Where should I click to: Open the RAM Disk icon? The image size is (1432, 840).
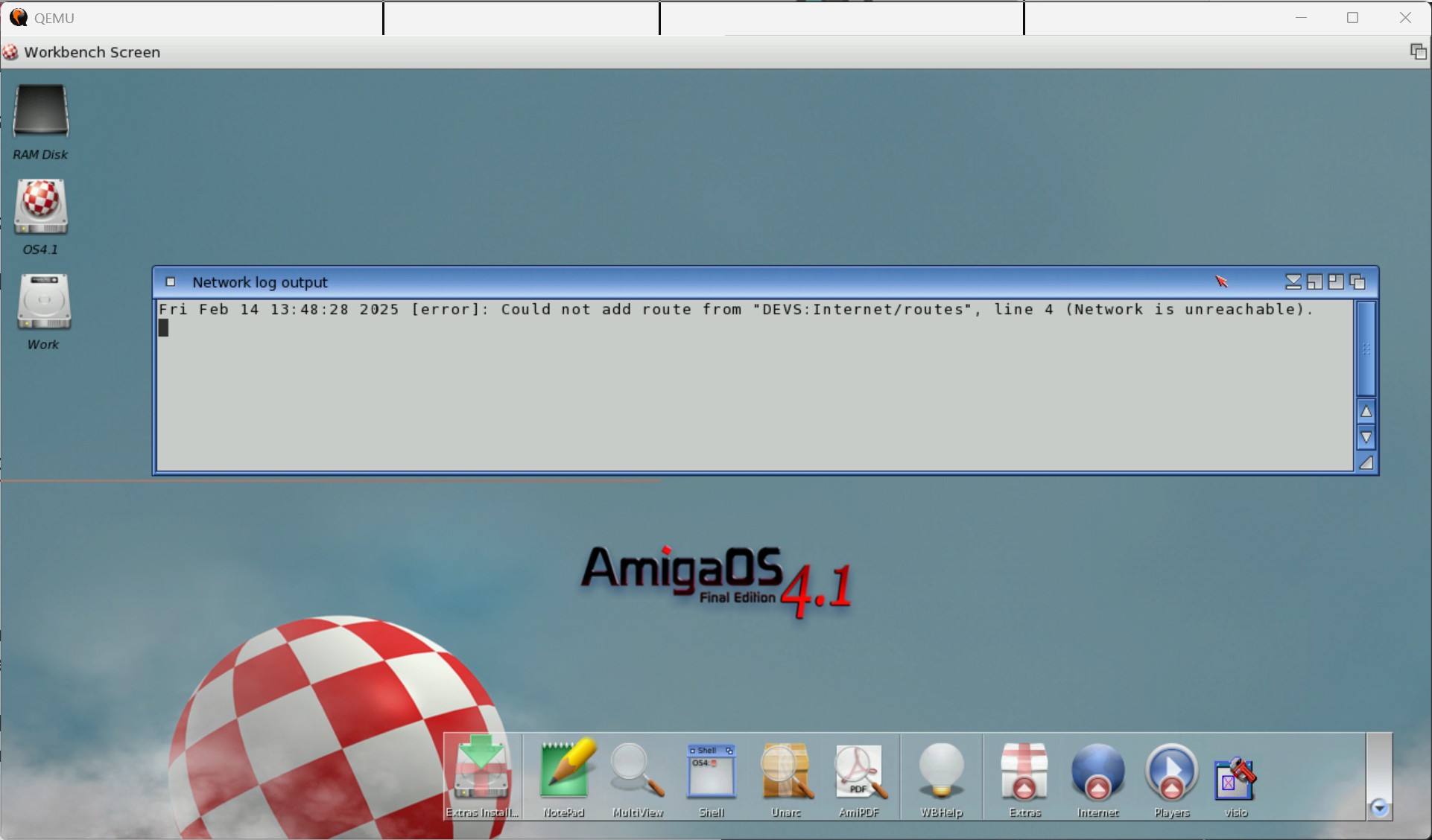[40, 112]
